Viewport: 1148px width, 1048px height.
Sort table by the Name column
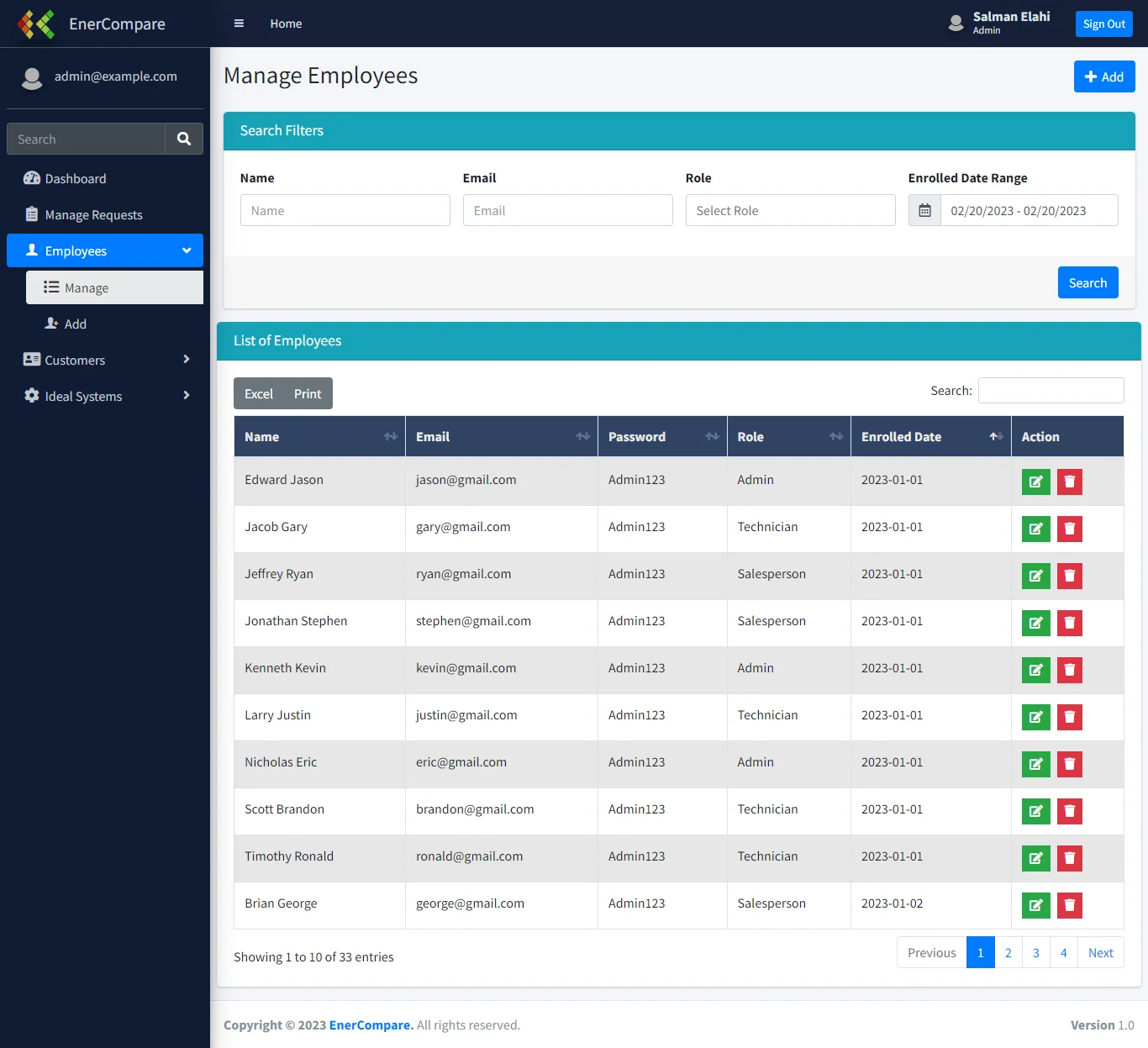319,437
